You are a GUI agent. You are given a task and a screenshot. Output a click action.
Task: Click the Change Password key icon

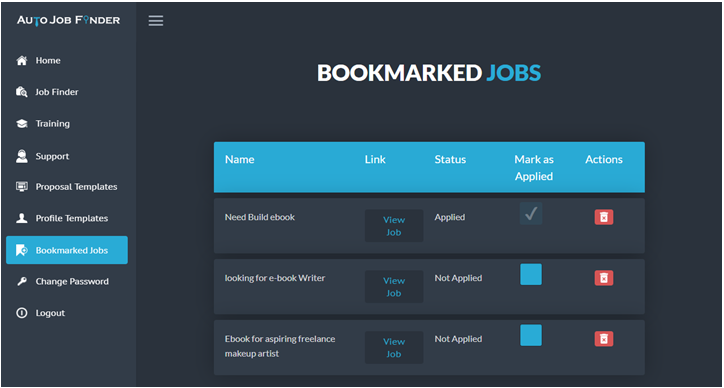[x=22, y=281]
